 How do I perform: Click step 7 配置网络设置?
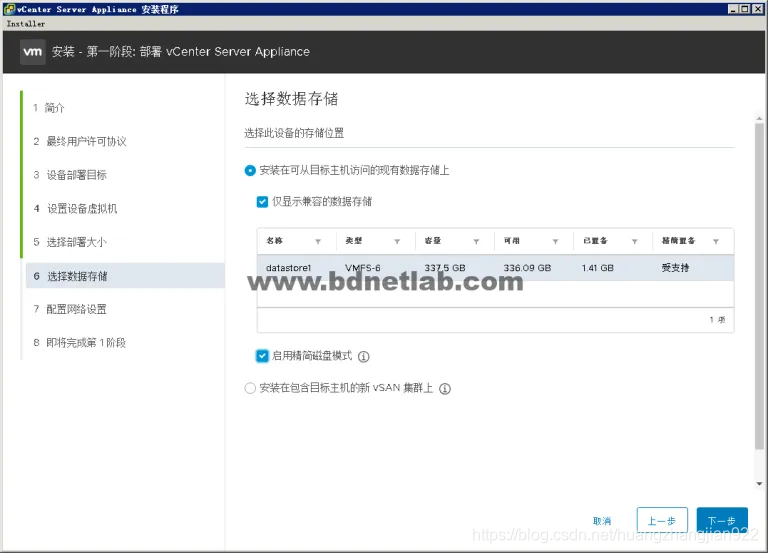coord(70,309)
